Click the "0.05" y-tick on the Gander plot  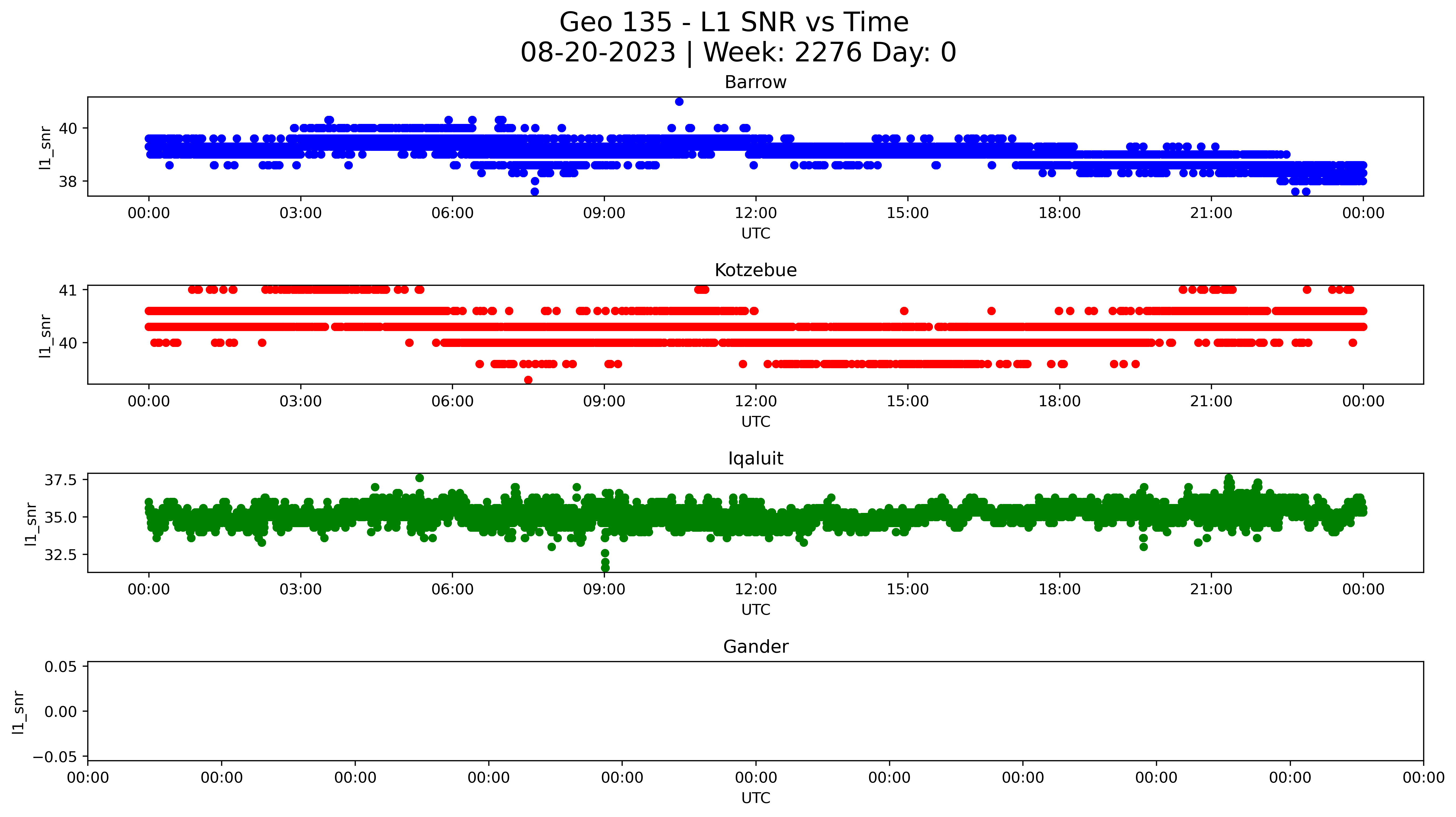coord(61,667)
